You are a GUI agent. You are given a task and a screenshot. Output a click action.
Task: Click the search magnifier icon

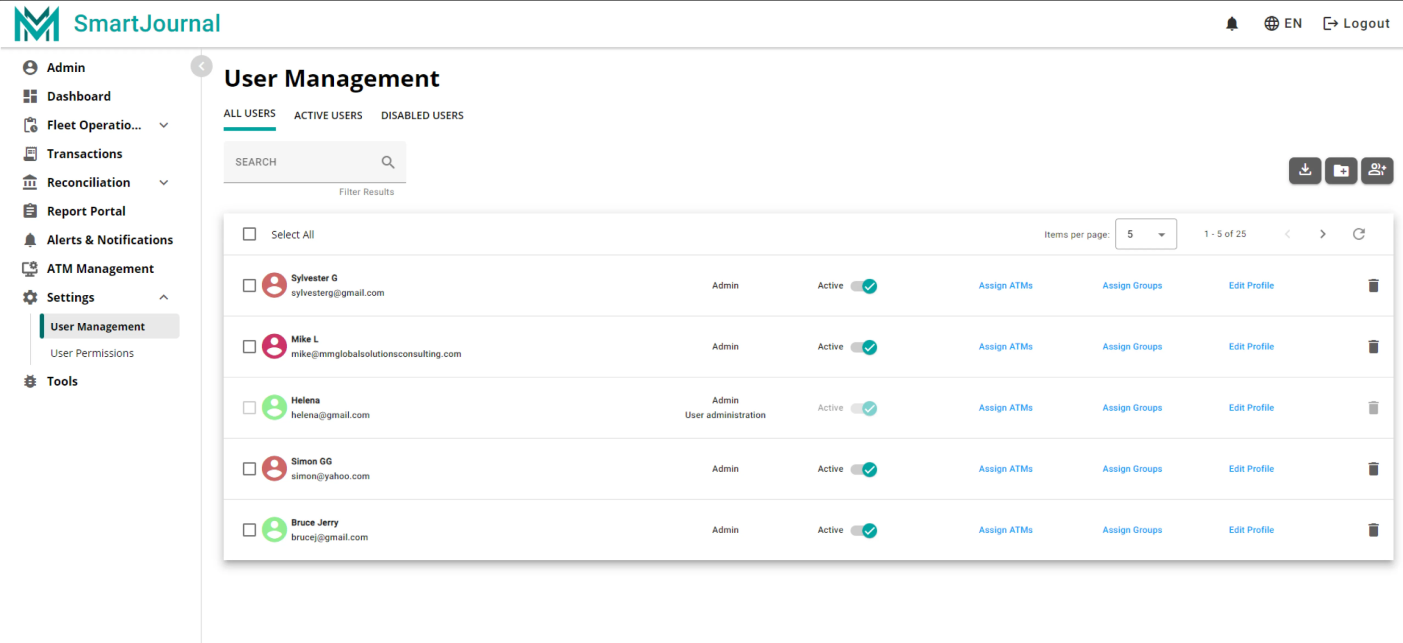(388, 162)
